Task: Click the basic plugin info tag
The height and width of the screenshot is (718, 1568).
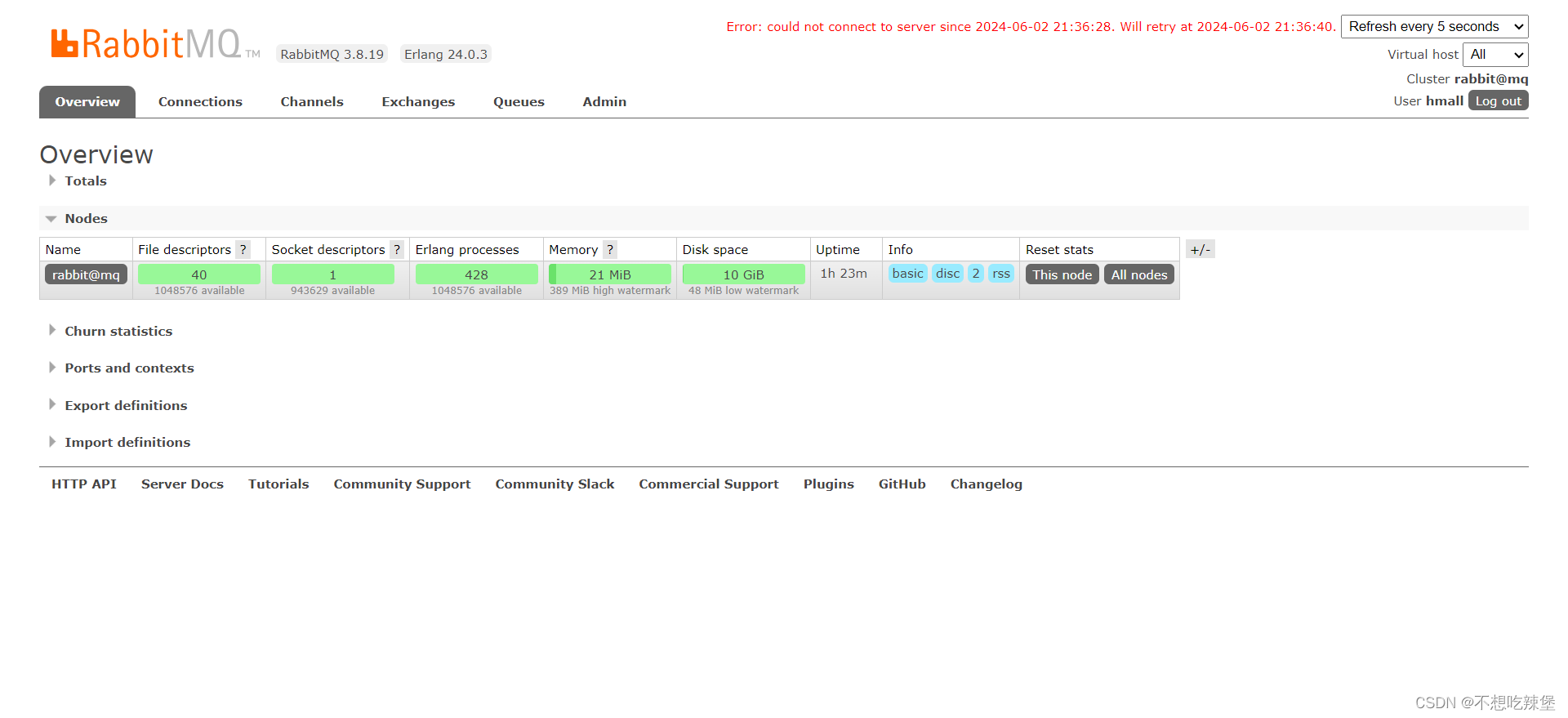Action: 908,274
